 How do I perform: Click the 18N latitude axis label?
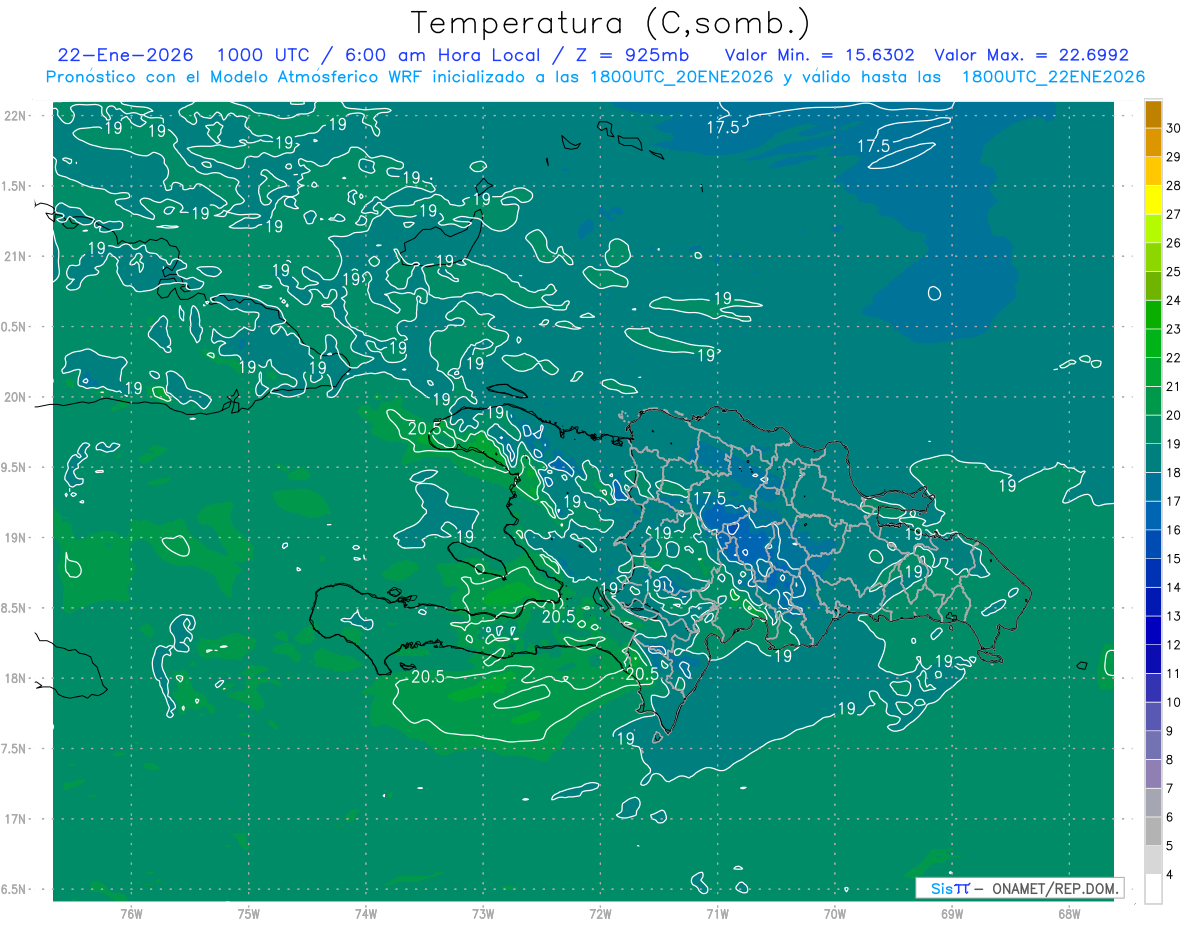tap(15, 679)
